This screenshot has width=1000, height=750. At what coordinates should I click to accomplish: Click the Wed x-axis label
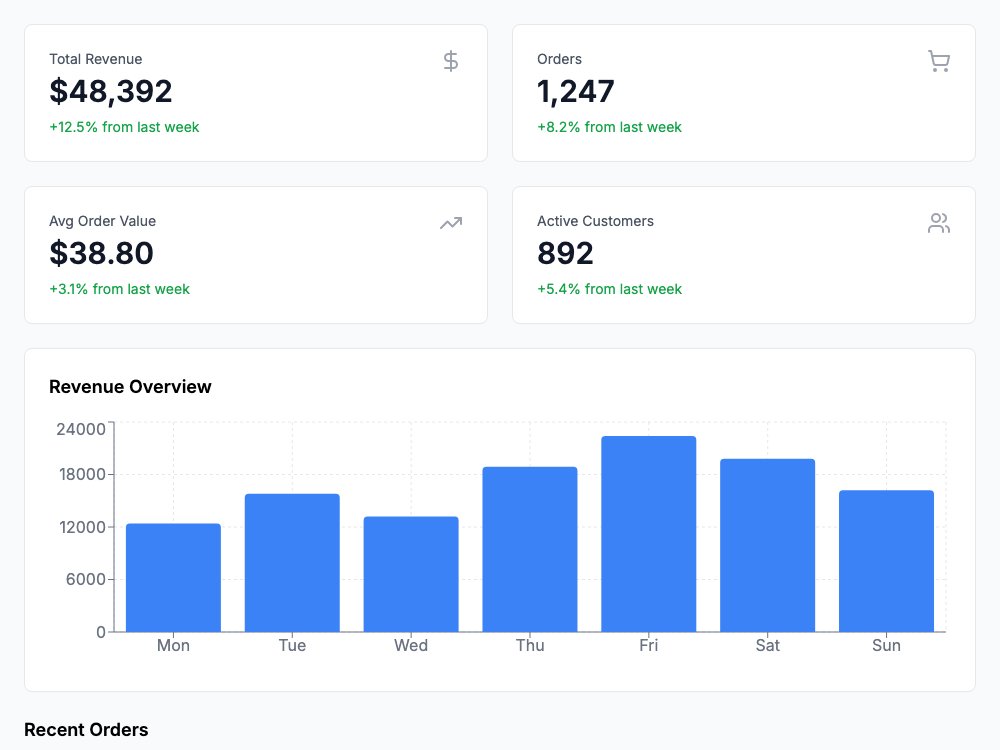pyautogui.click(x=411, y=645)
